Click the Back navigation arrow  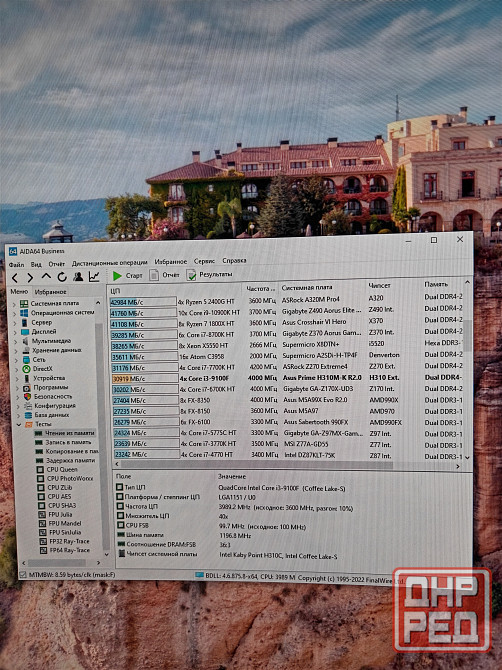(x=15, y=278)
